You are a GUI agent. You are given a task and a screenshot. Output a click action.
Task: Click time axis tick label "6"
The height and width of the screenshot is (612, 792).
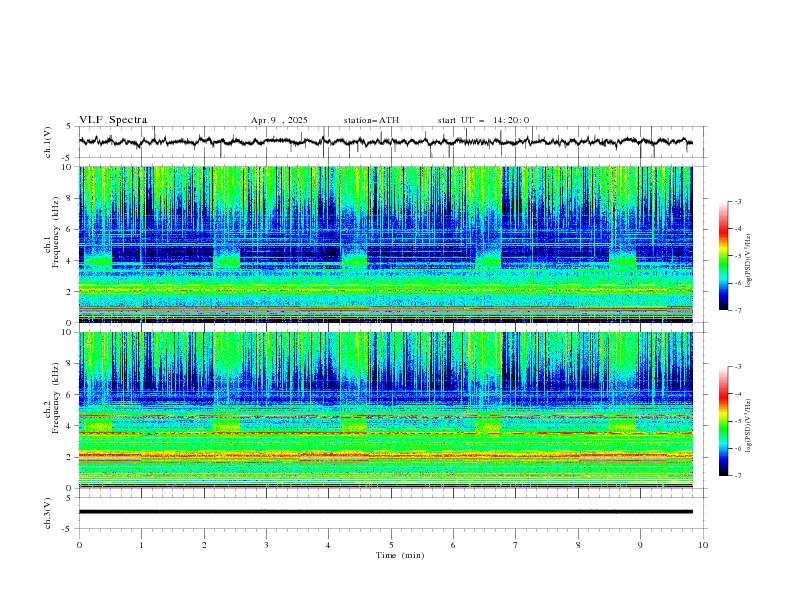point(453,545)
